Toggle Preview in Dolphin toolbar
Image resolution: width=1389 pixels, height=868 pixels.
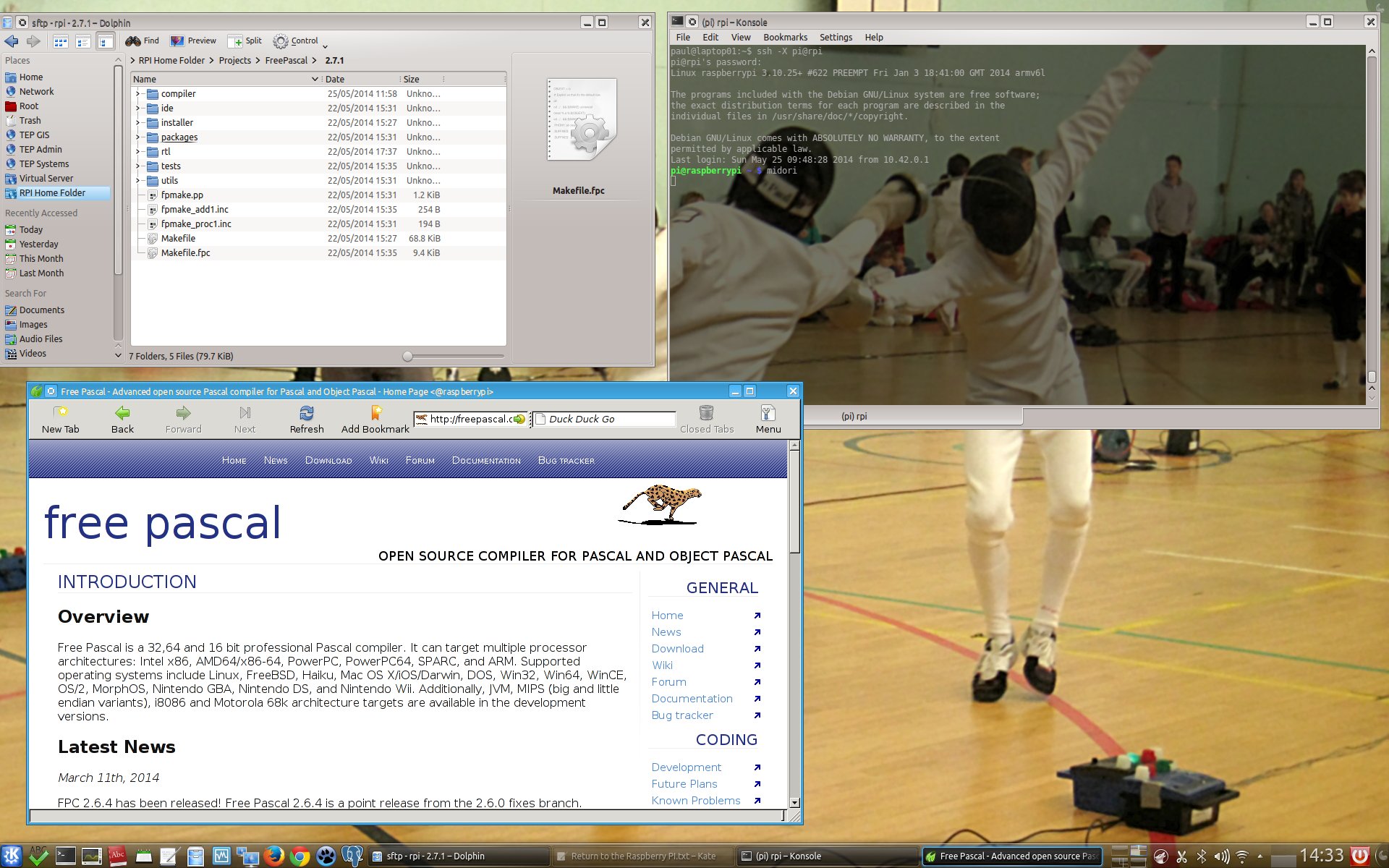193,41
